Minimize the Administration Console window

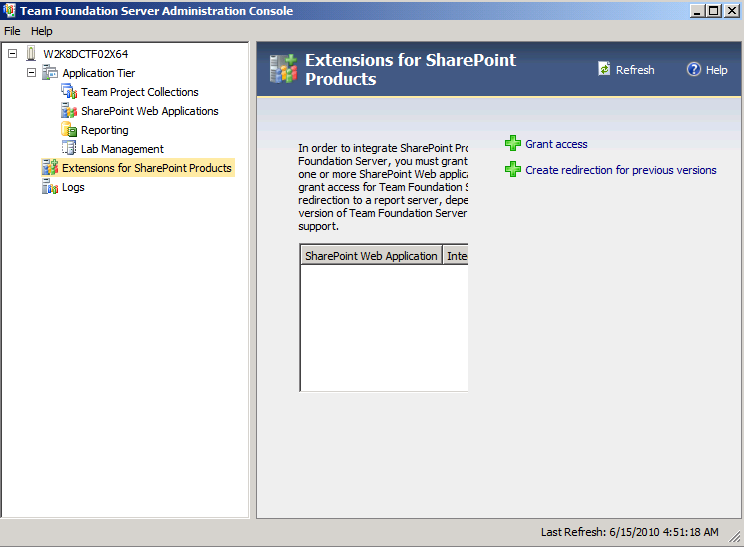pyautogui.click(x=697, y=10)
